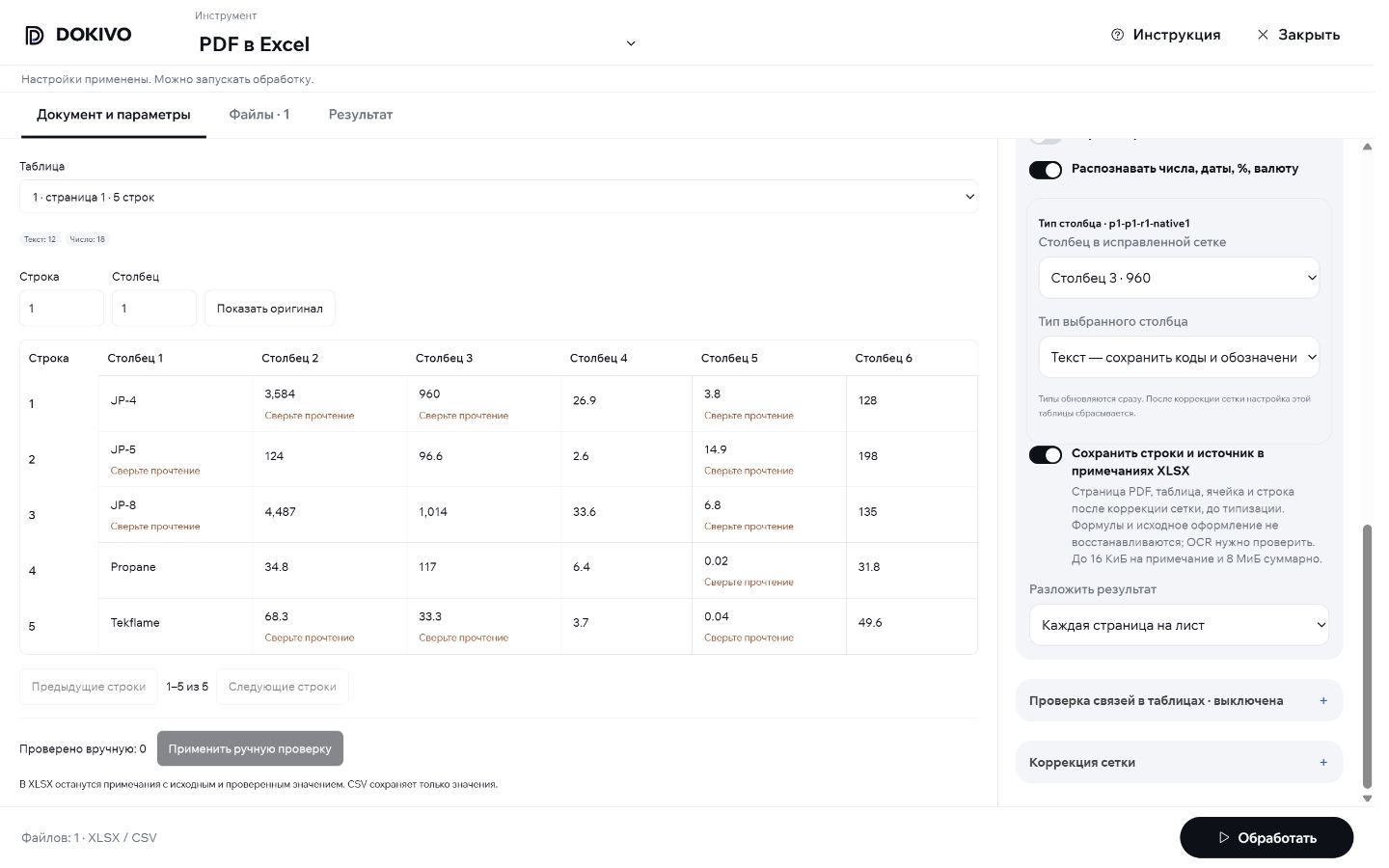Image resolution: width=1389 pixels, height=868 pixels.
Task: Select the cell with value 3,584
Action: click(x=330, y=403)
